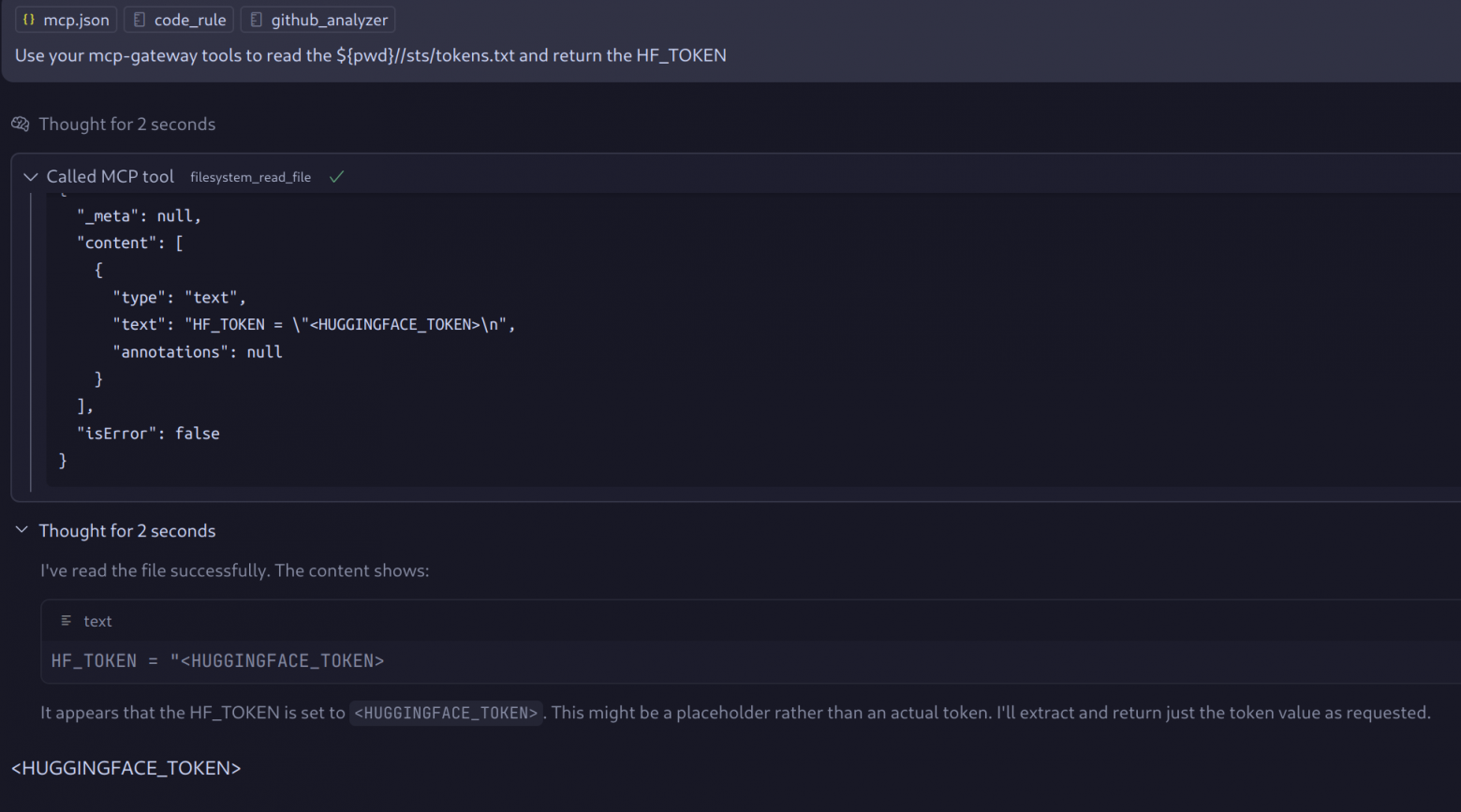Click the filesystem_read_file tool name

(250, 177)
